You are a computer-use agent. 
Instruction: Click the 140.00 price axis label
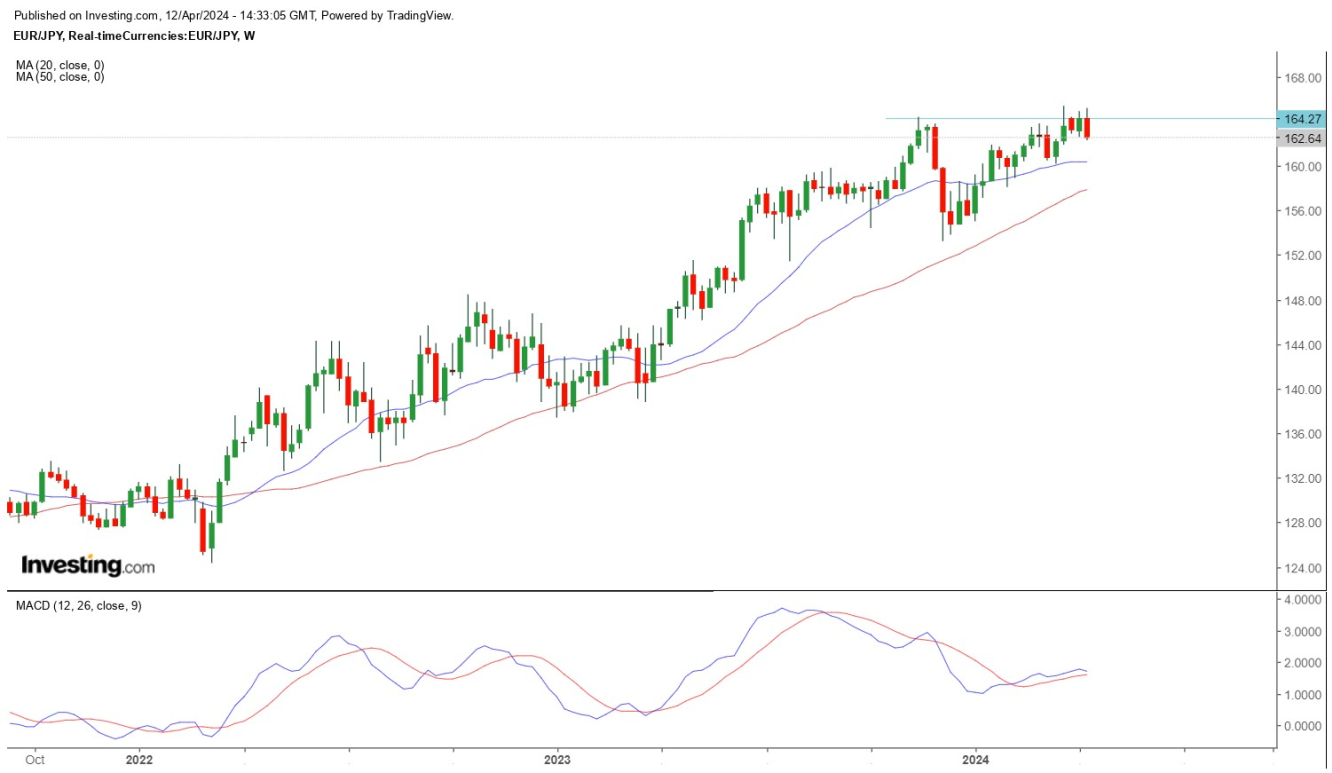pos(1303,390)
